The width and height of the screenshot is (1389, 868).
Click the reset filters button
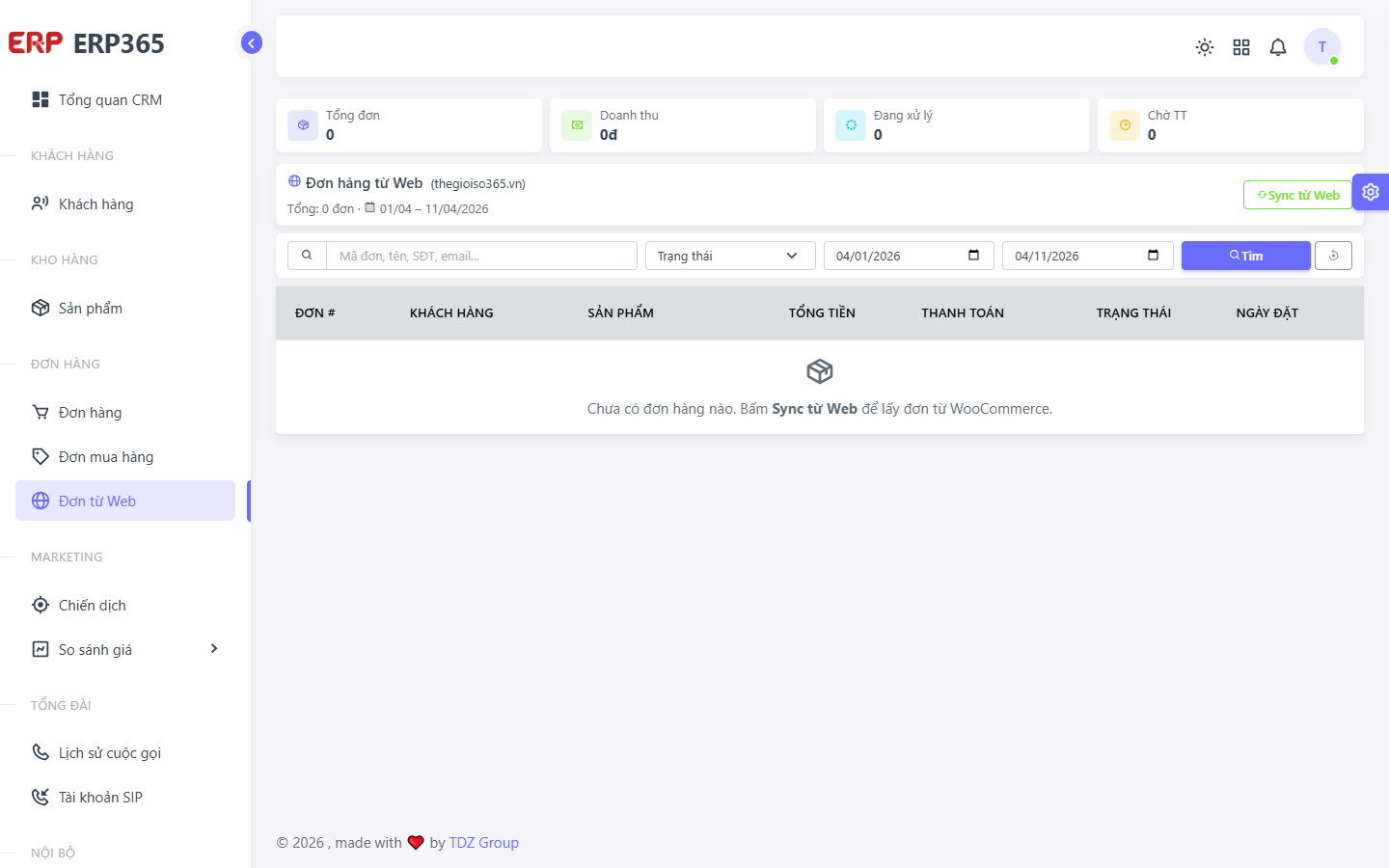click(1333, 256)
